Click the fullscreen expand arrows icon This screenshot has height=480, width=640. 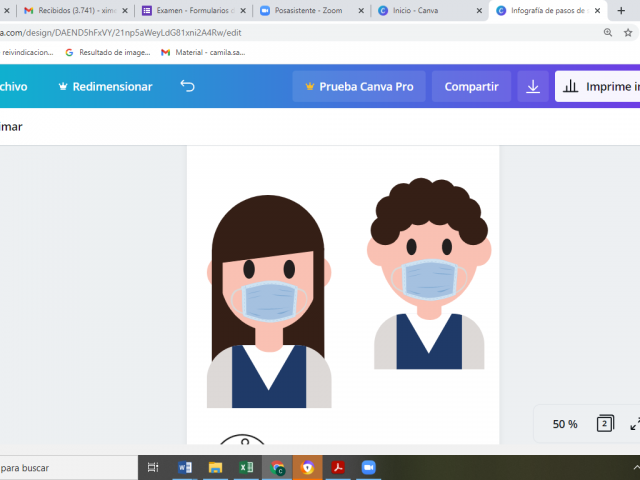634,424
